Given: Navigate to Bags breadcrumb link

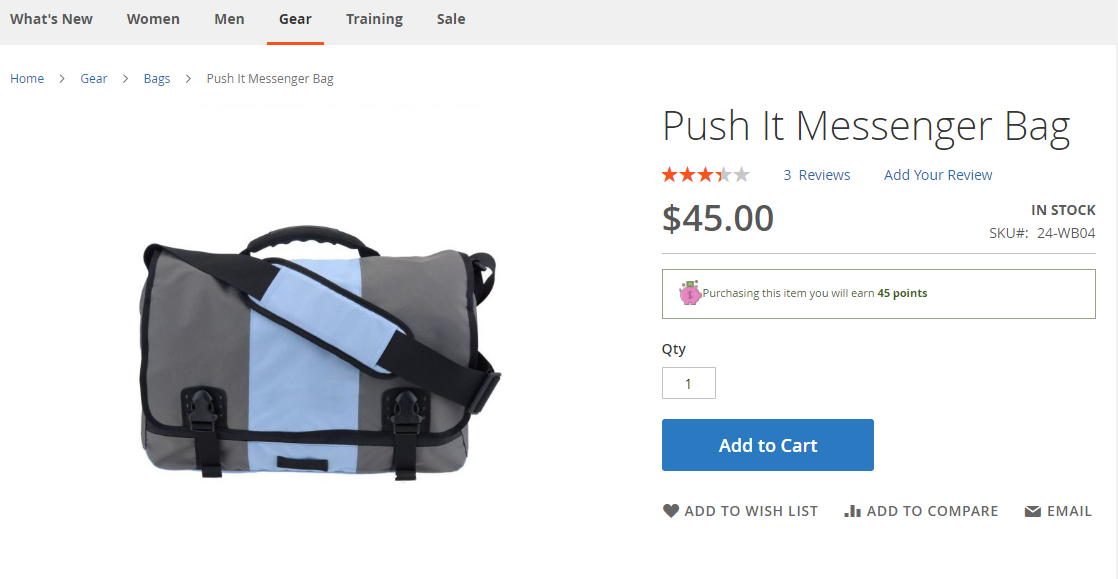Looking at the screenshot, I should (157, 78).
